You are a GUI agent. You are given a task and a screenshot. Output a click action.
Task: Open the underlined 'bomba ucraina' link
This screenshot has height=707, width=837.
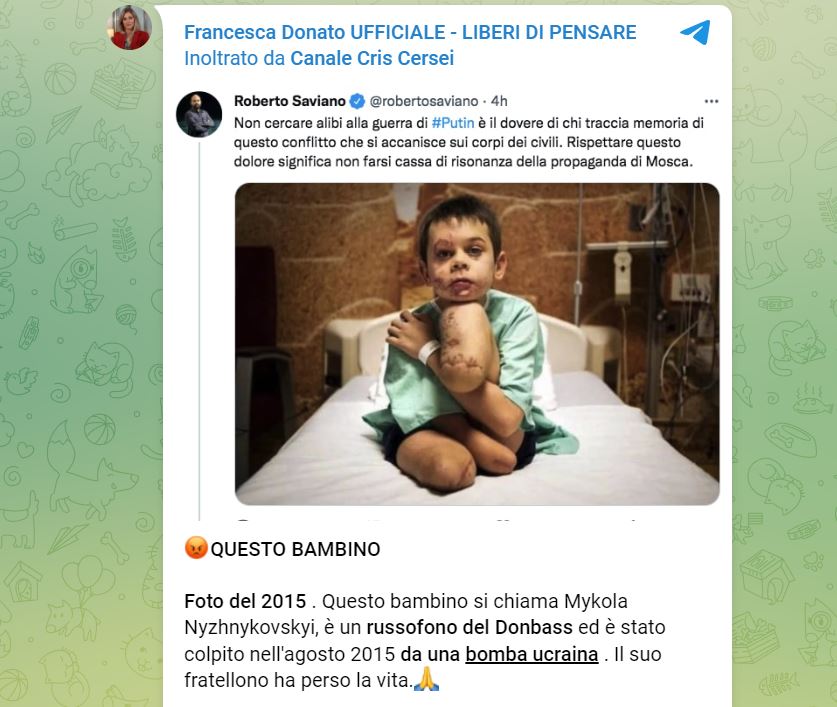(x=532, y=654)
